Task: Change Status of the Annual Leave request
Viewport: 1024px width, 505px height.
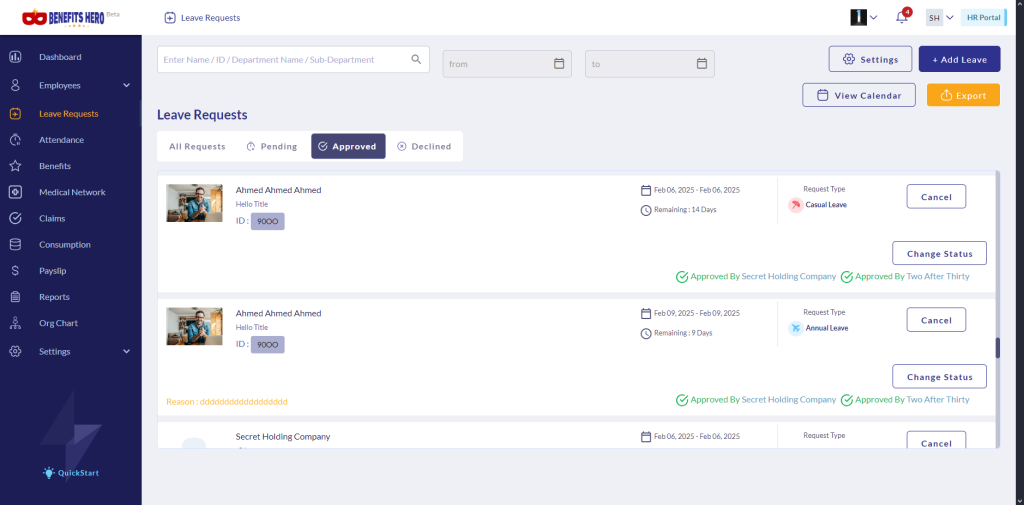Action: tap(939, 376)
